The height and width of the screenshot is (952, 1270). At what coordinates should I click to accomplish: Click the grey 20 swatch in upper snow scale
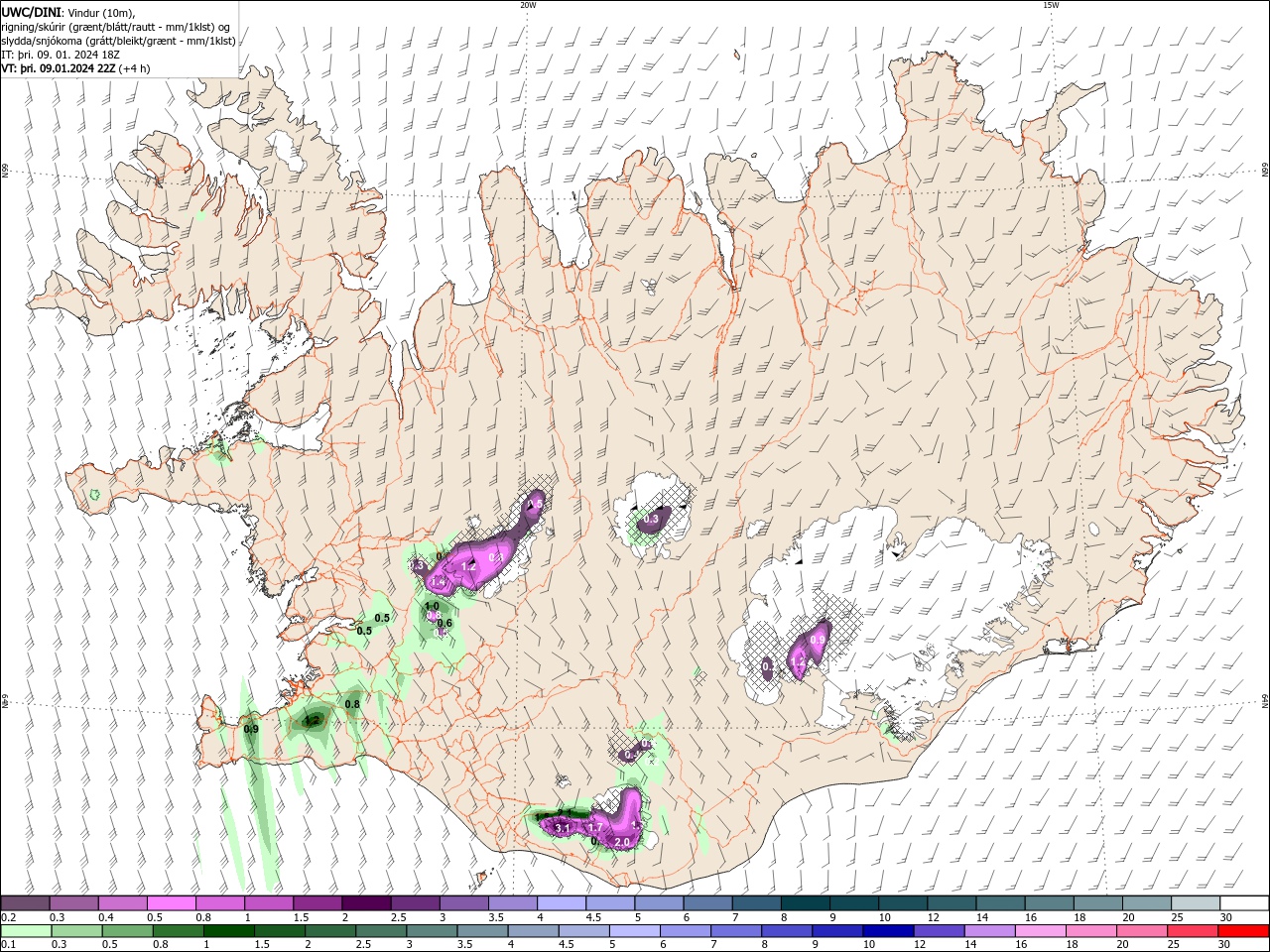tap(1147, 903)
